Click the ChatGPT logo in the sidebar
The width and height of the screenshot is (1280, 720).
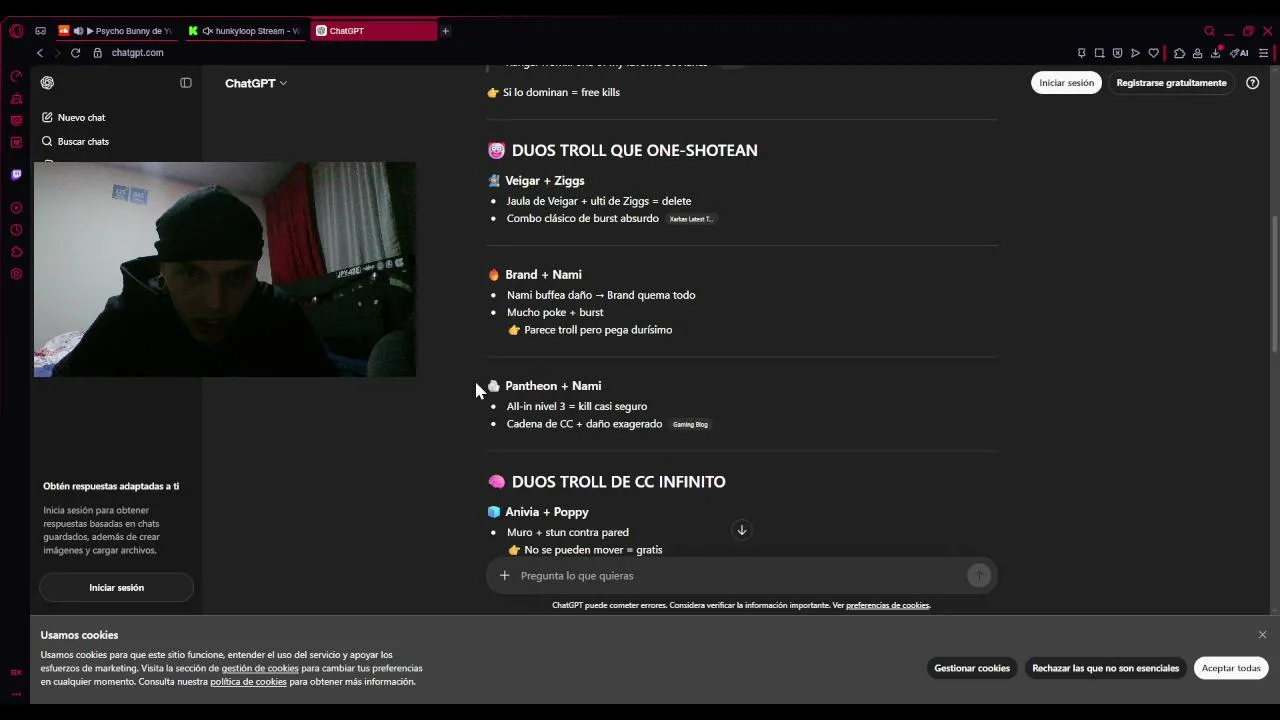(x=47, y=83)
